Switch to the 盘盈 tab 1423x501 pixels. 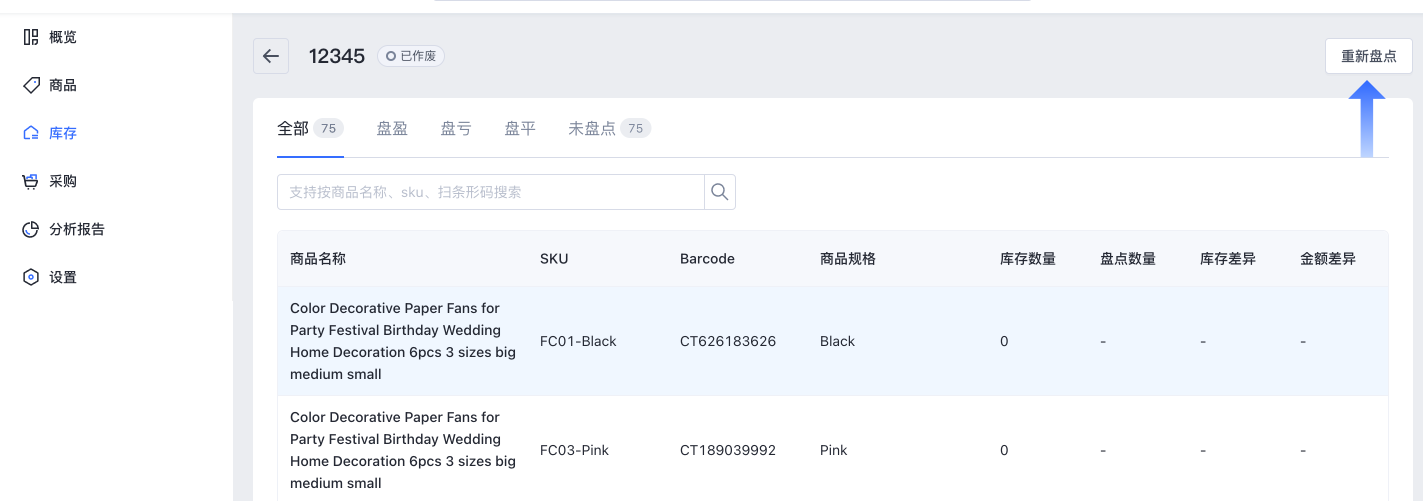392,128
